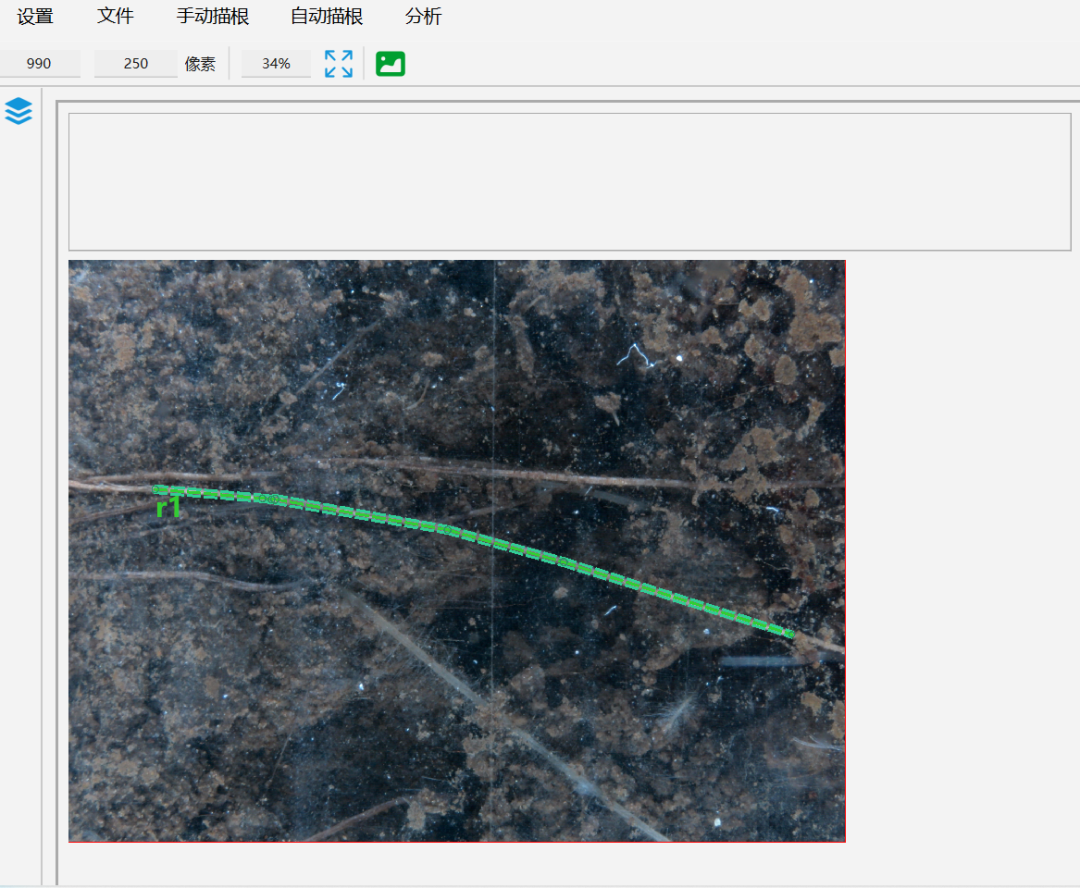This screenshot has height=888, width=1080.
Task: Click the 34% zoom level field
Action: pyautogui.click(x=276, y=64)
